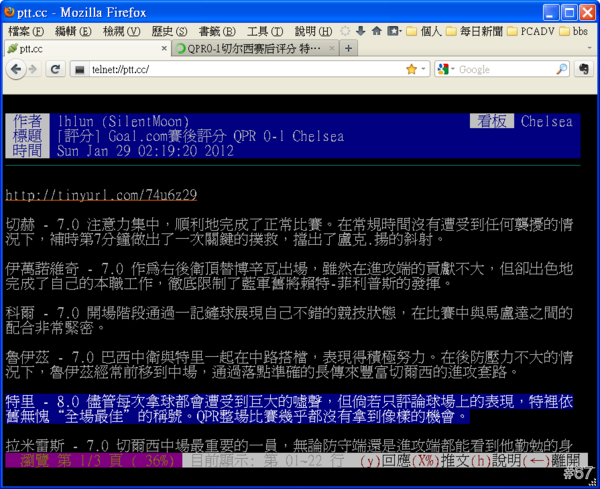Click the post title Goal.com賽後評分 QPR 0-1 Chelsea
Screen dimensions: 600x489
[x=201, y=136]
